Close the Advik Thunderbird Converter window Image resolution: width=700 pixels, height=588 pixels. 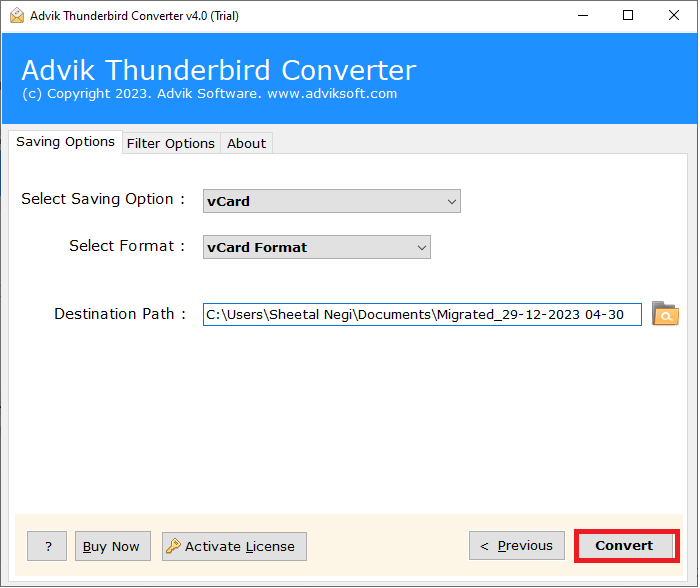[674, 16]
